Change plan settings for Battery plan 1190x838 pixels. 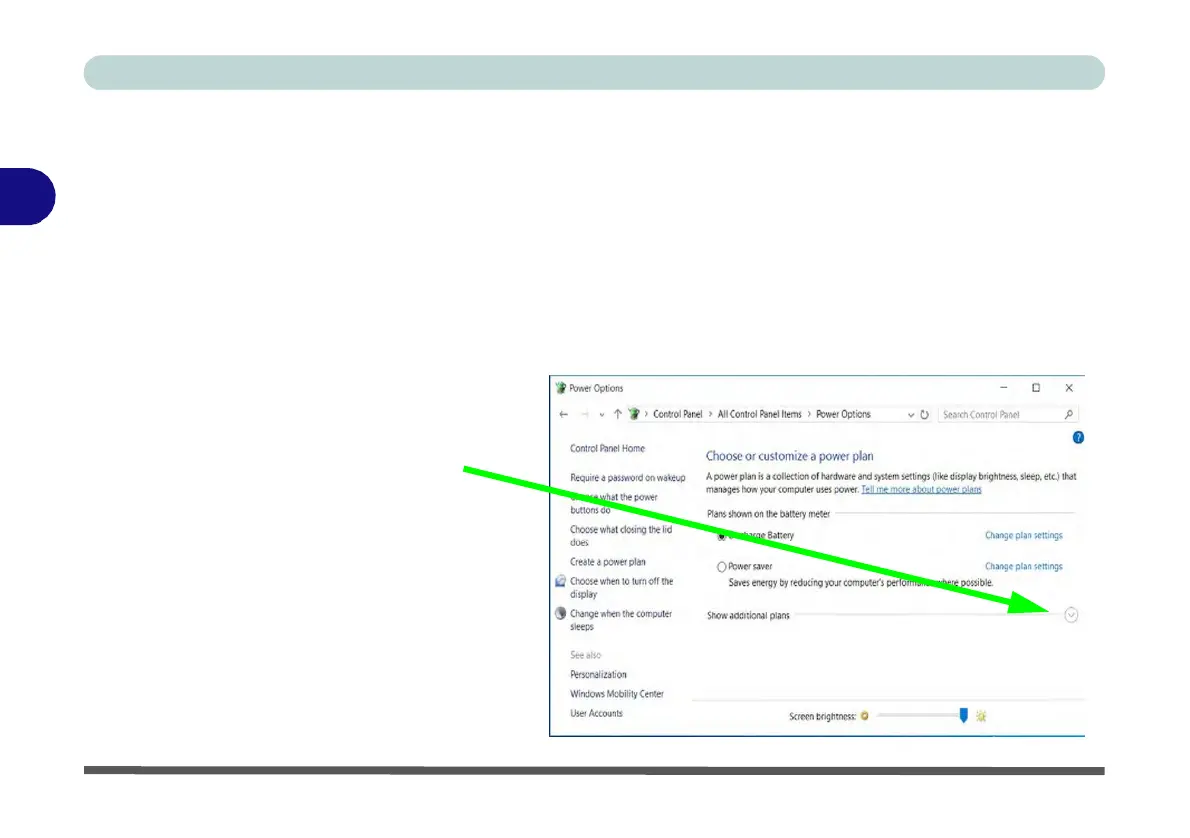point(1024,536)
